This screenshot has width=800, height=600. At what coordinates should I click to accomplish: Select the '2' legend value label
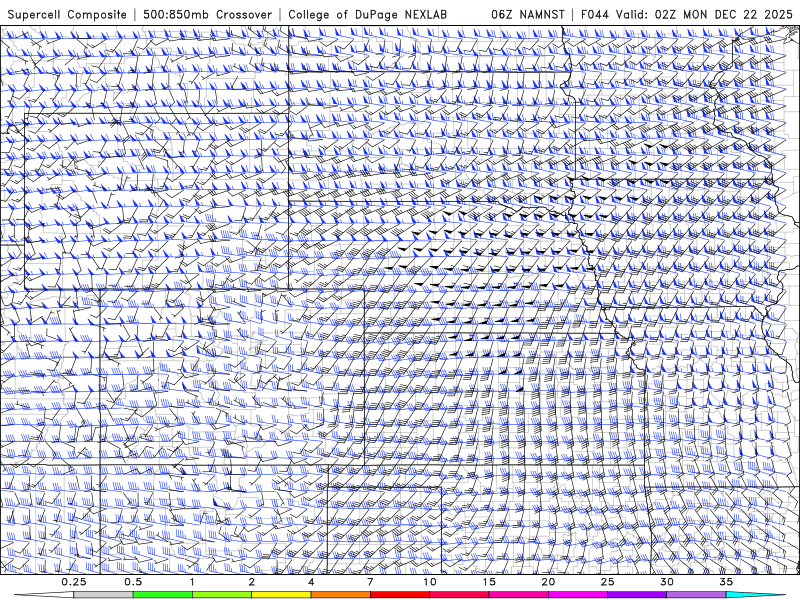pos(252,582)
